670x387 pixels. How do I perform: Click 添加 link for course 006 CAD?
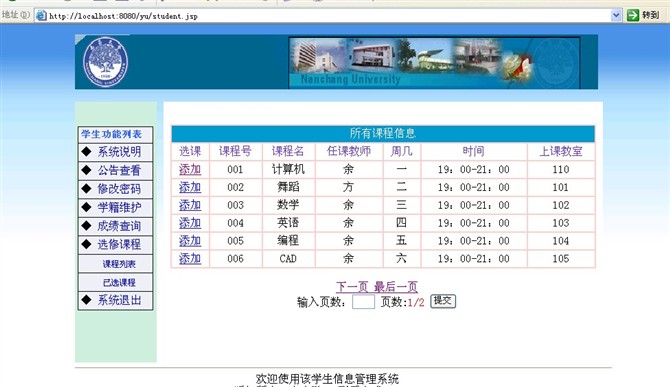tap(190, 258)
